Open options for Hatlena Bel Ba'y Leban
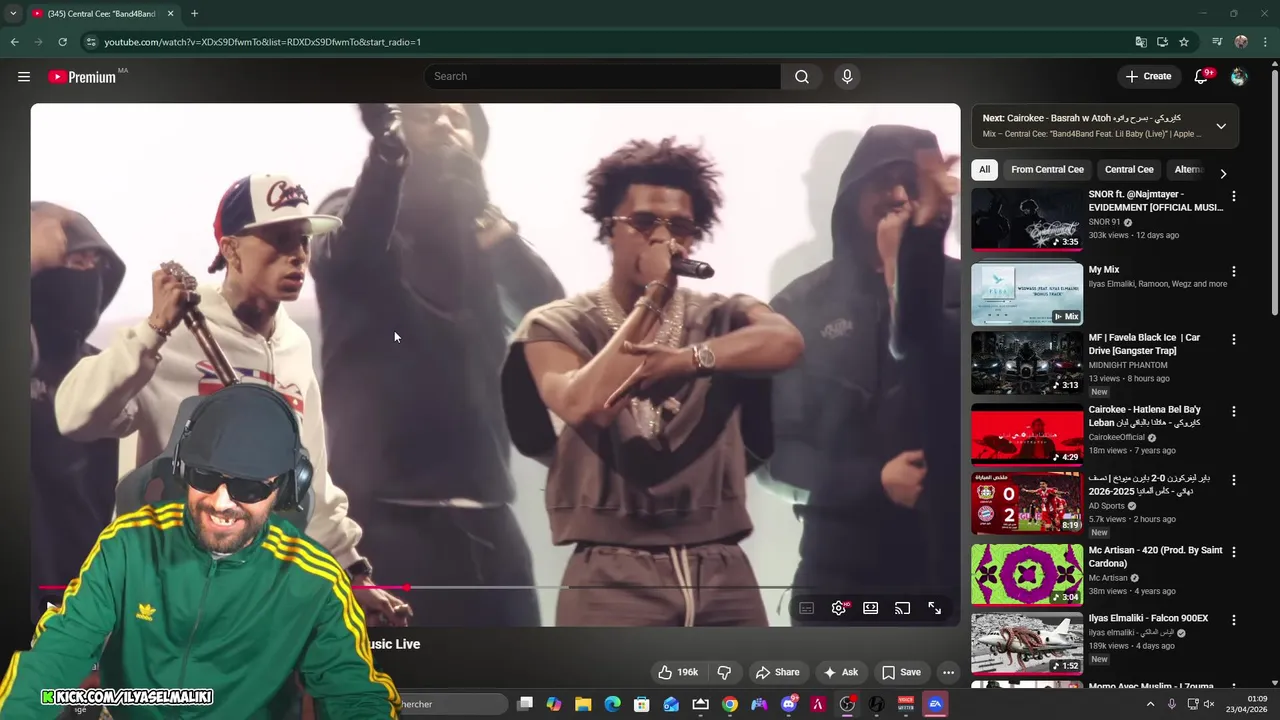Image resolution: width=1280 pixels, height=720 pixels. click(x=1233, y=411)
